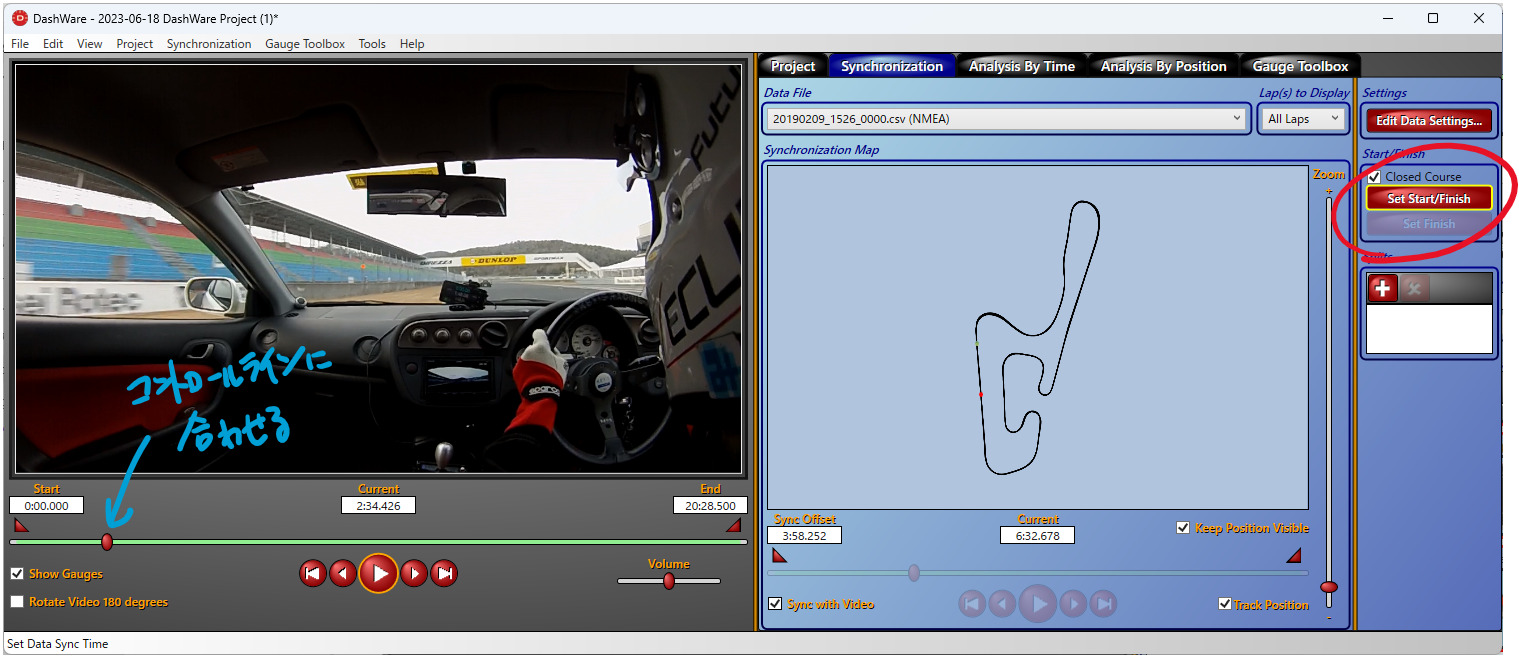Click the Set Start/Finish button

(1428, 199)
